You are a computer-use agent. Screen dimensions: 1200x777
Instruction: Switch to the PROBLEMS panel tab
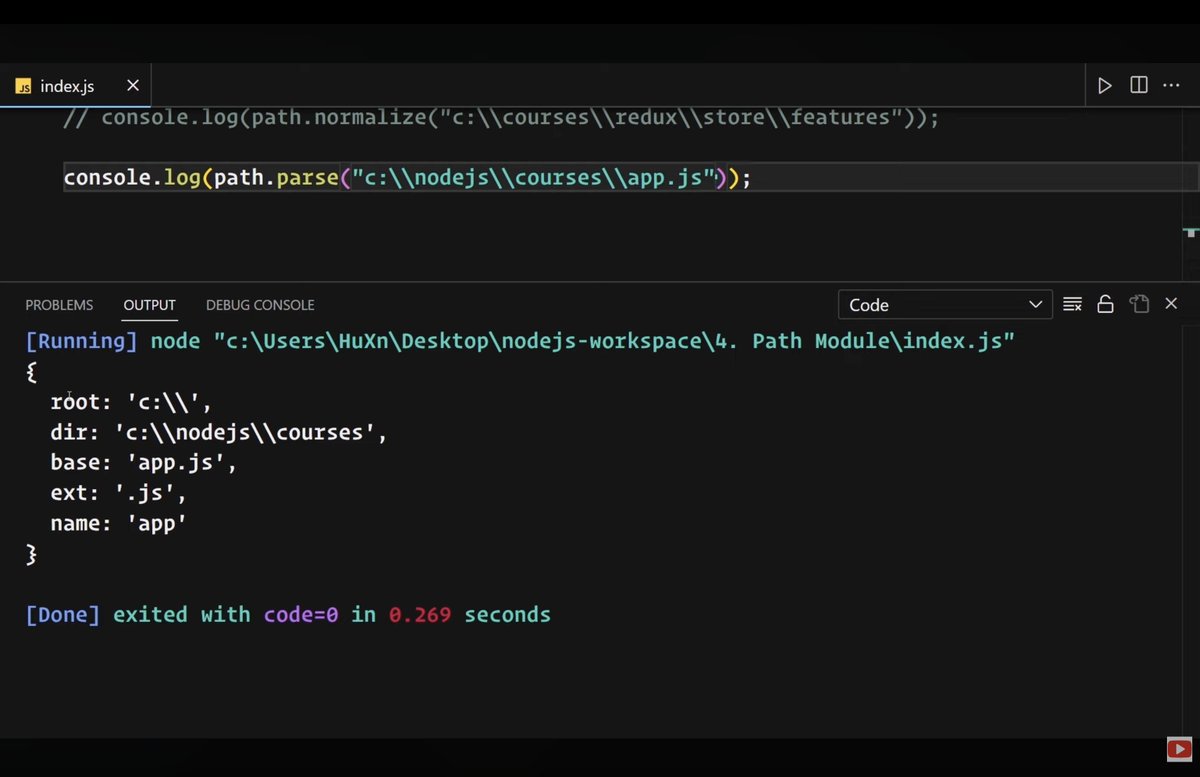pos(59,305)
